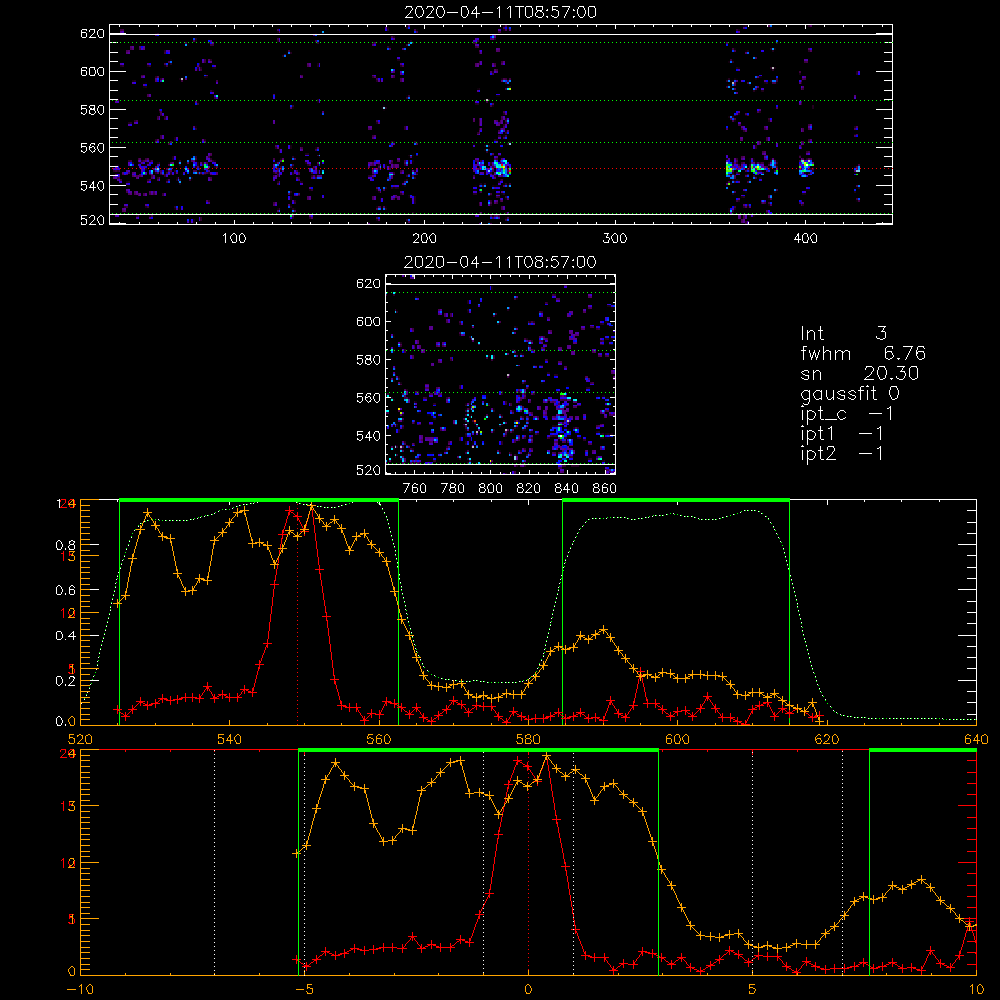Click the 5 label on the bottom plot x-axis
The width and height of the screenshot is (1000, 1000).
point(753,990)
